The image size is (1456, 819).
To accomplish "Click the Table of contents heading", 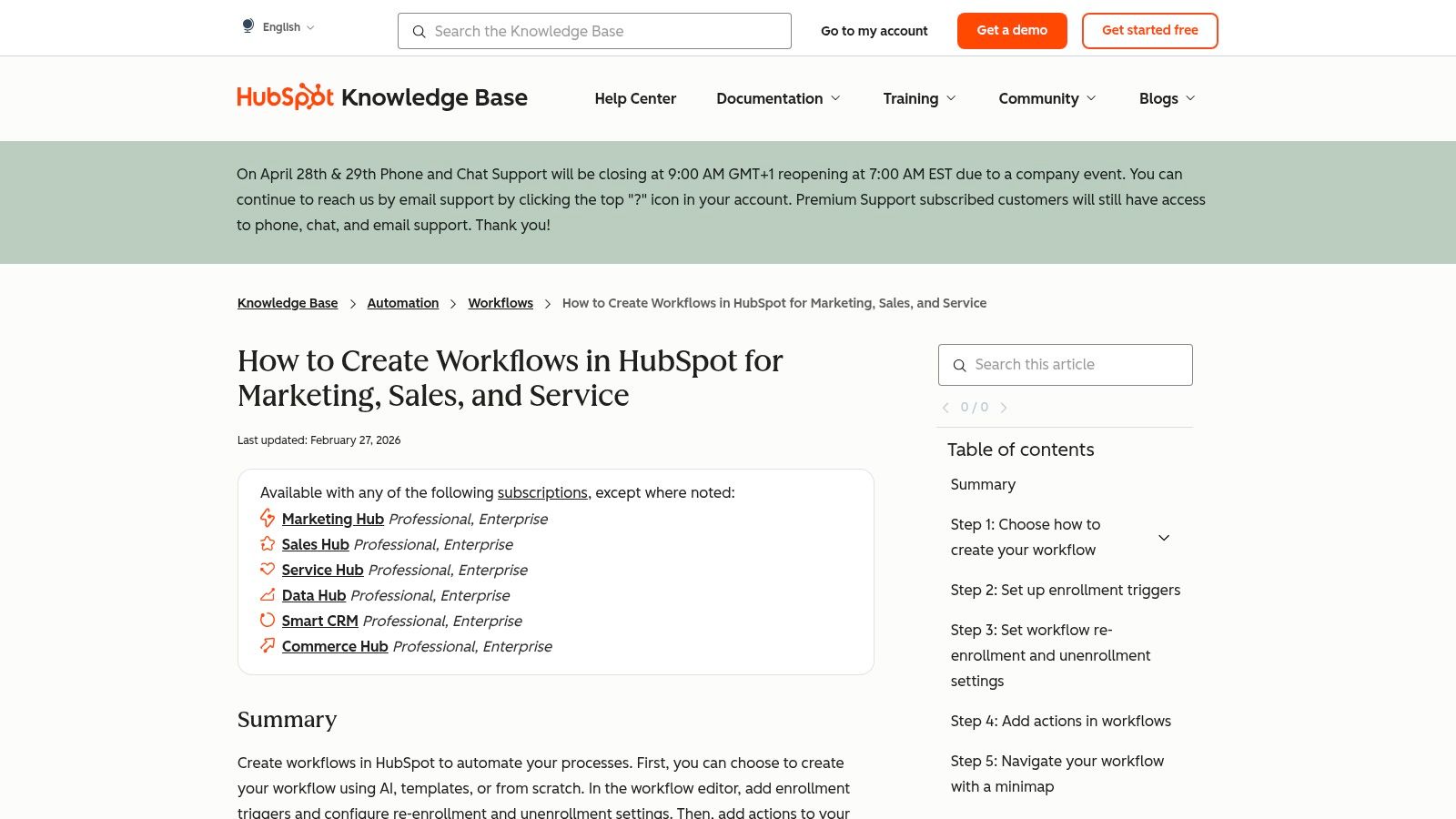I will [1020, 450].
